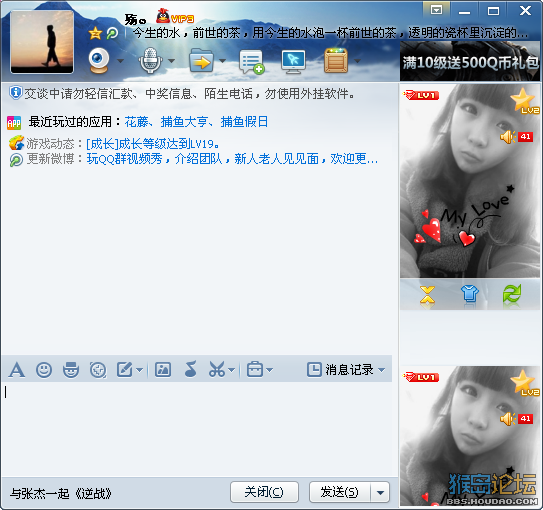
Task: Expand the handwriting input dropdown arrow
Action: click(139, 370)
